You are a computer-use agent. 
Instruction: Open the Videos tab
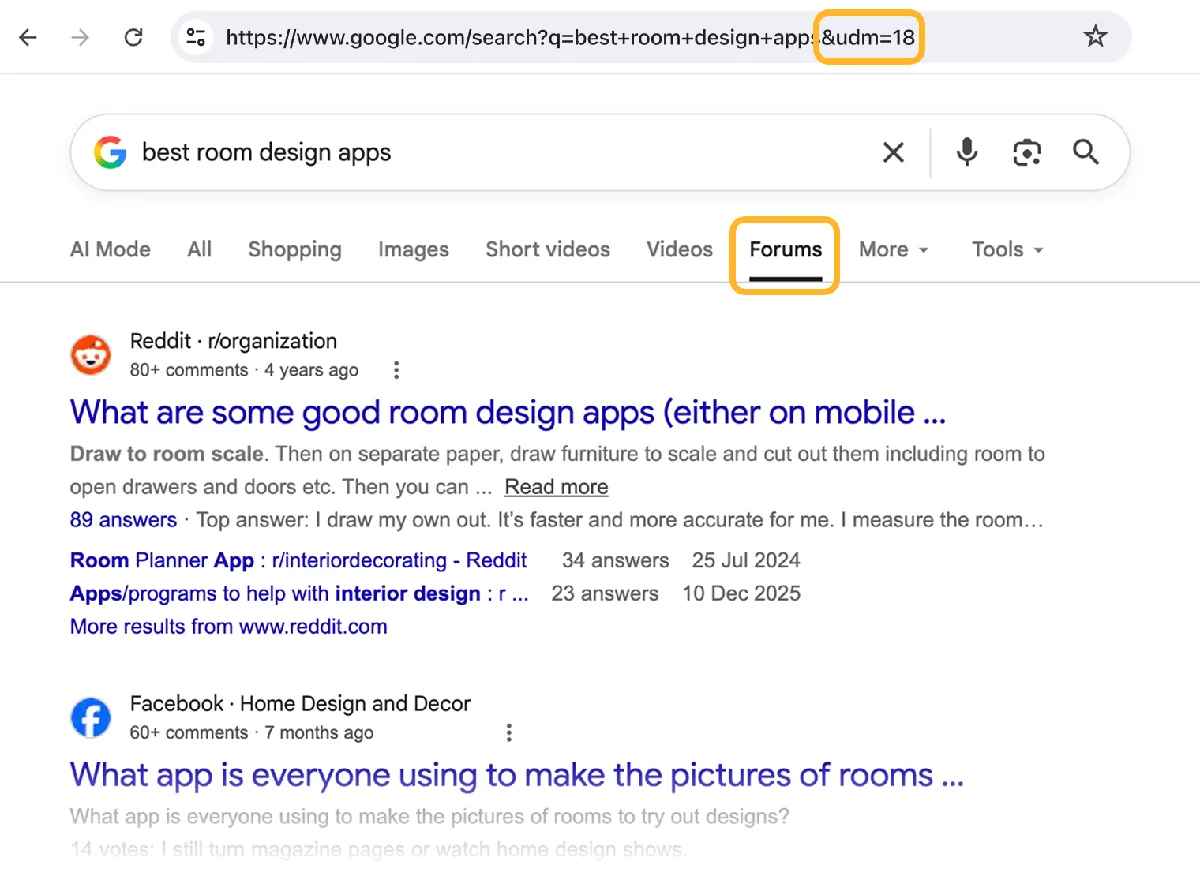pos(680,250)
